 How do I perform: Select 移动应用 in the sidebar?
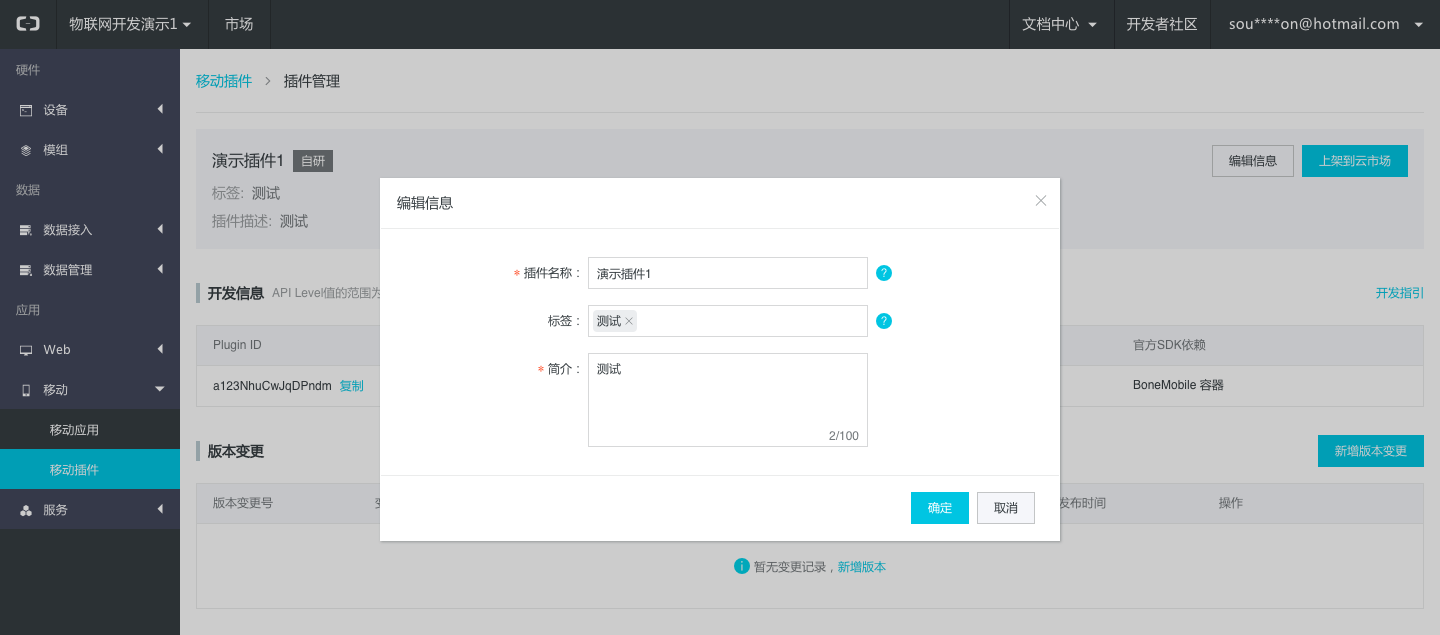[x=74, y=430]
